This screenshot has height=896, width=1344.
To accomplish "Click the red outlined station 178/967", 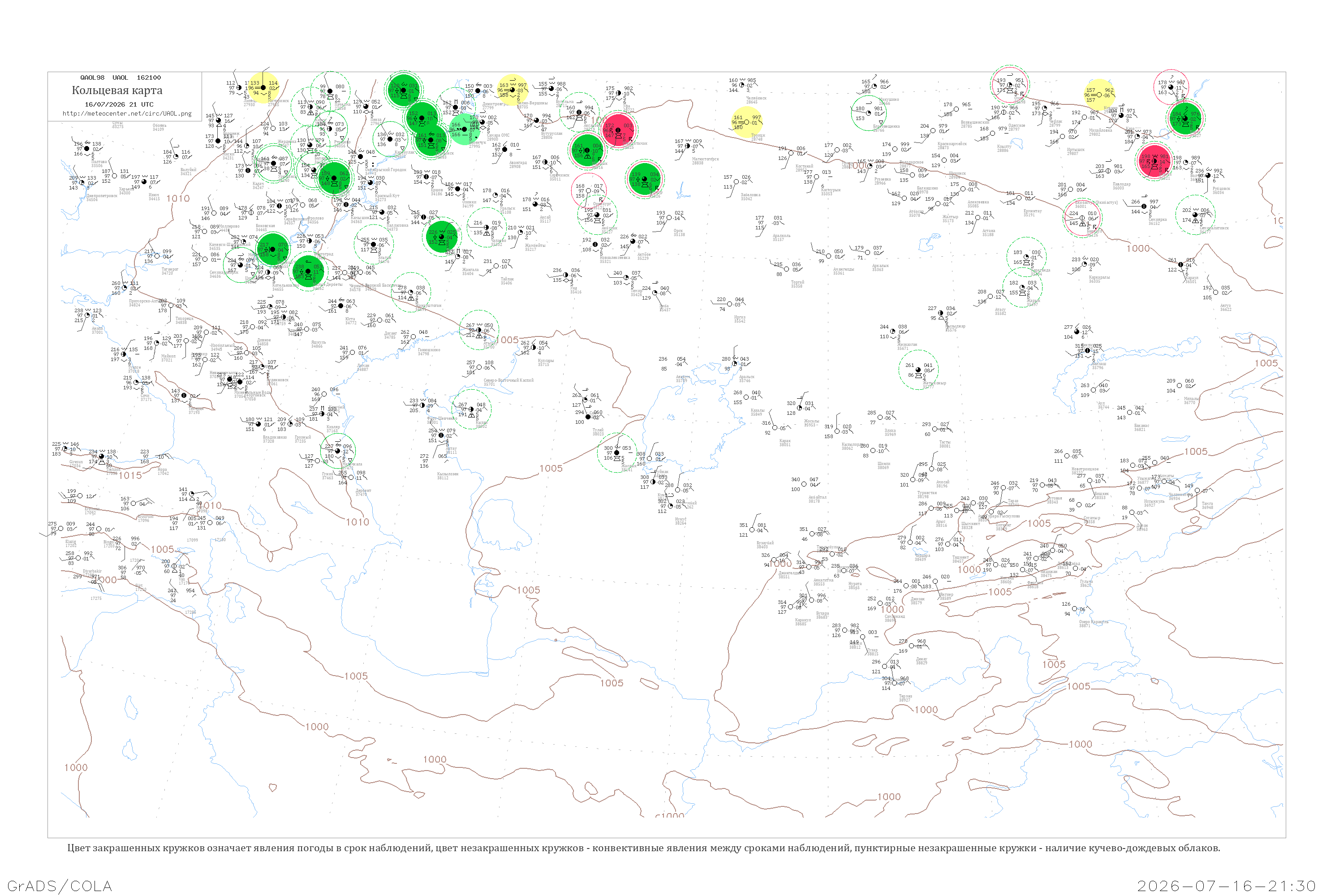I will pos(1171,87).
